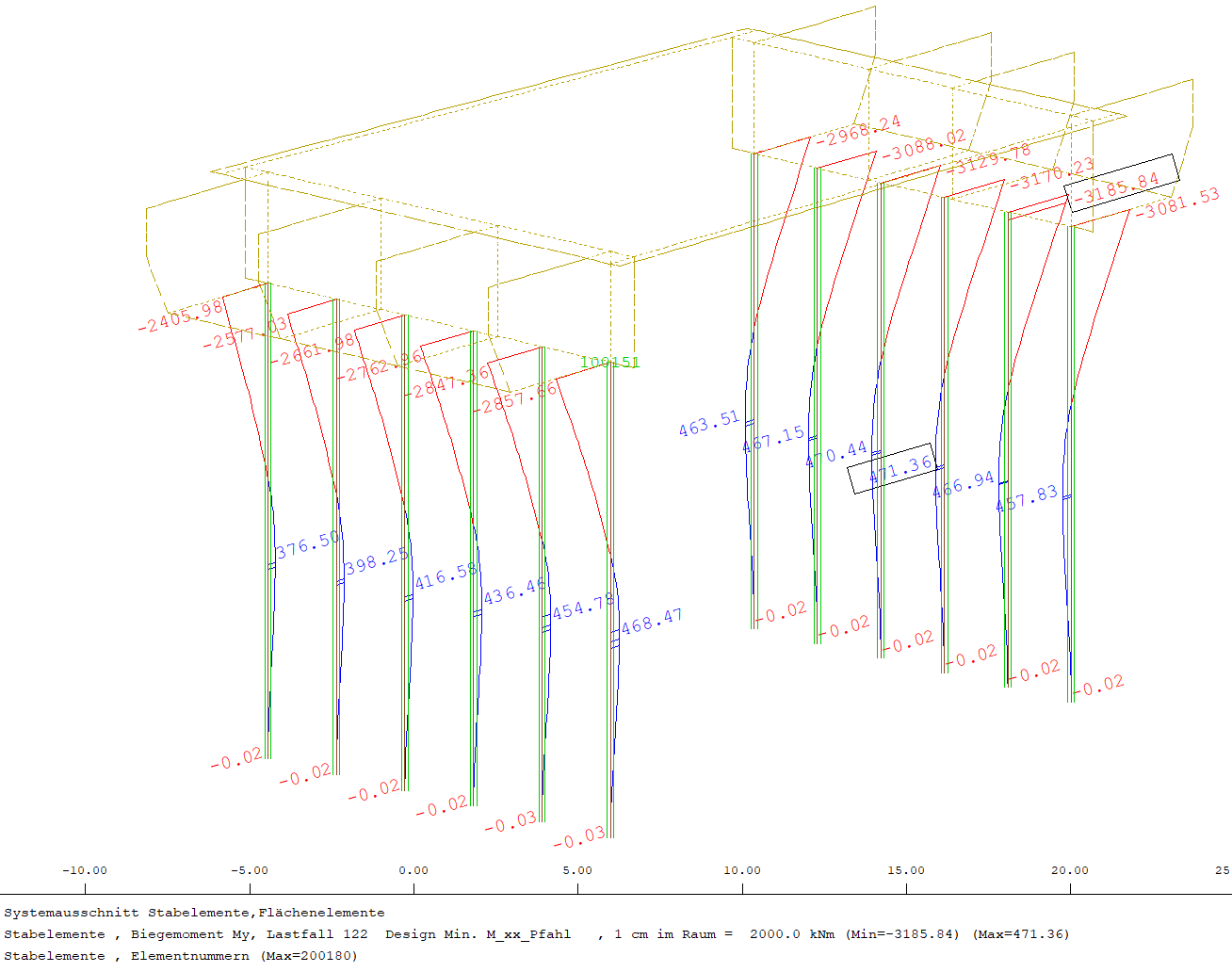Pick the blue value 470.44

point(836,454)
